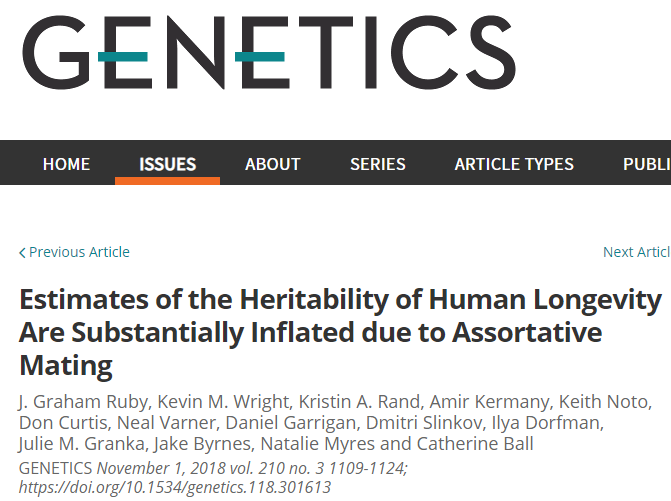
Task: Click author Daniel Garrigan
Action: tap(291, 423)
